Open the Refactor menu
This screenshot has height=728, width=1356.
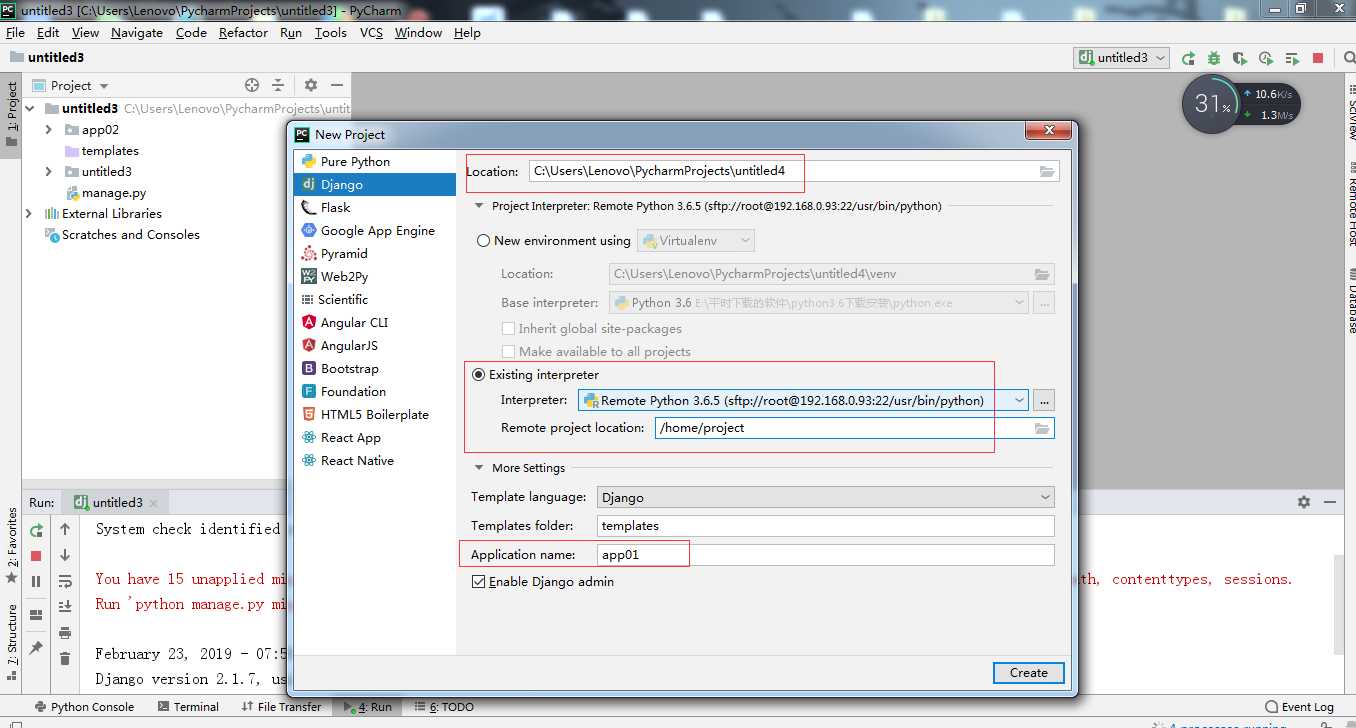(x=243, y=32)
